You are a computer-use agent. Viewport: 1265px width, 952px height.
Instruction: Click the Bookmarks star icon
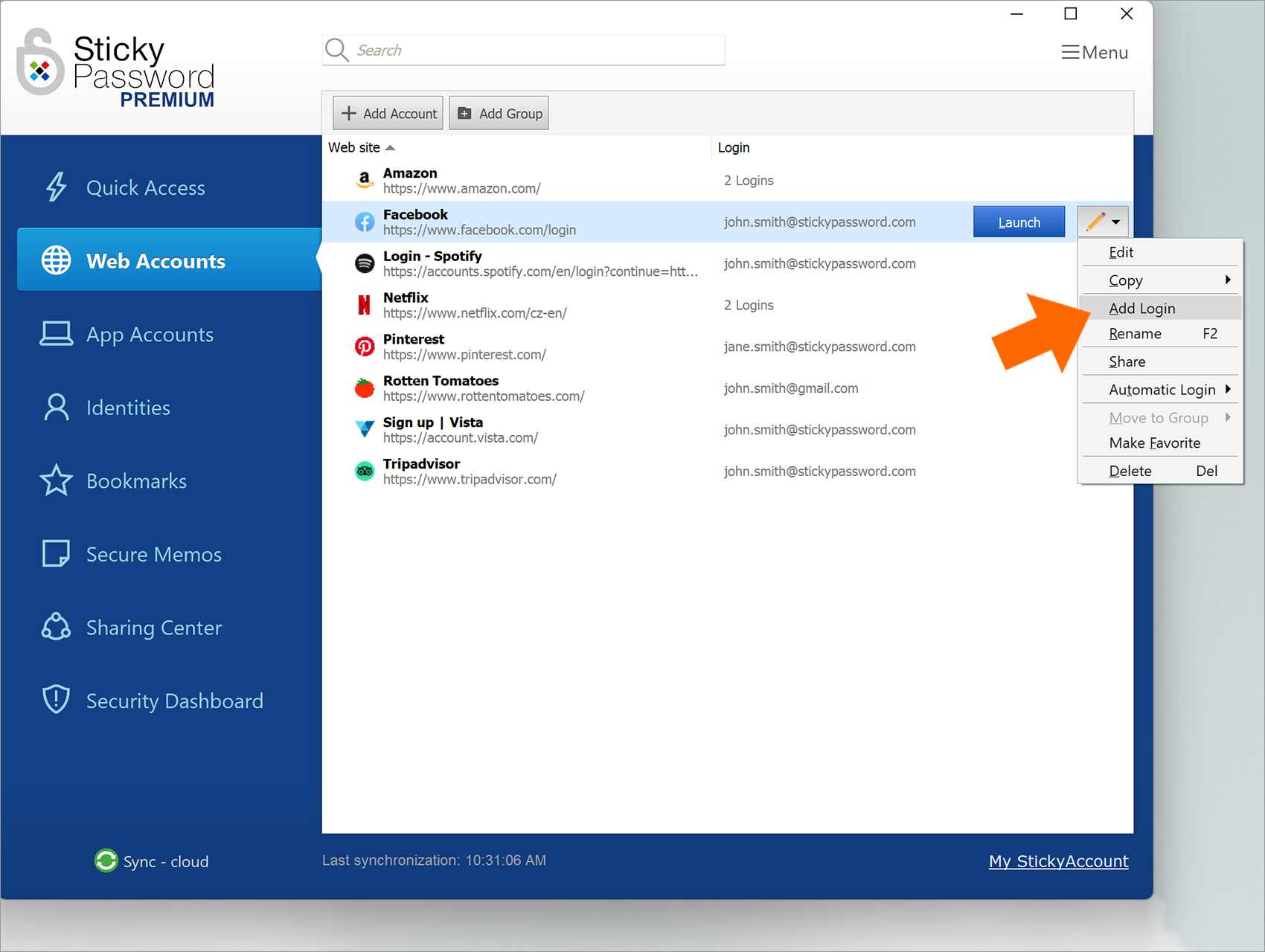click(56, 480)
